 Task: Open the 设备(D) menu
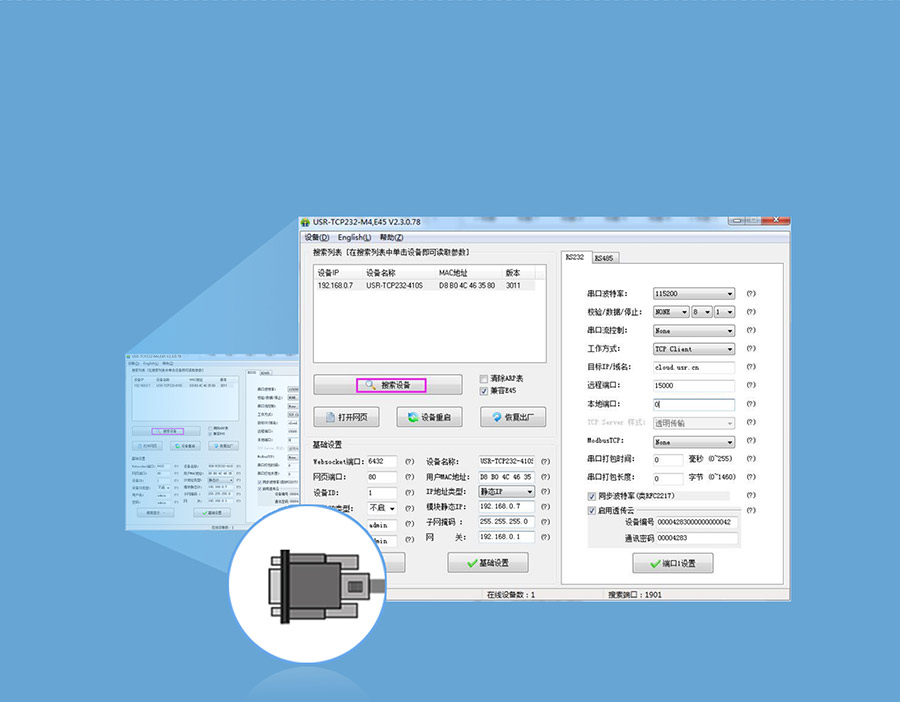point(317,238)
